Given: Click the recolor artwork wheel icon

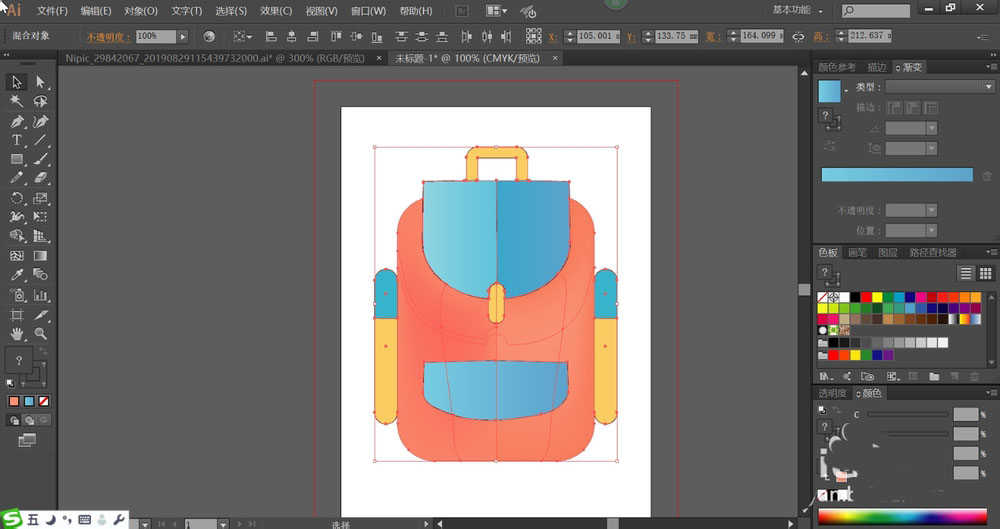Looking at the screenshot, I should 209,36.
